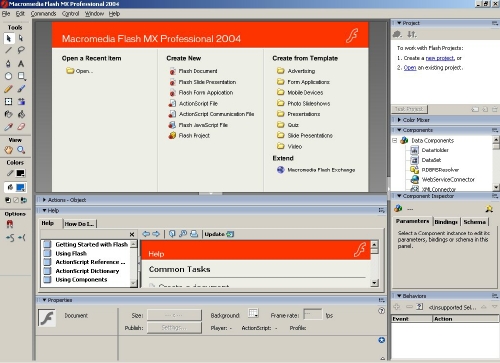Click the Help search icon
This screenshot has width=500, height=363.
[183, 234]
